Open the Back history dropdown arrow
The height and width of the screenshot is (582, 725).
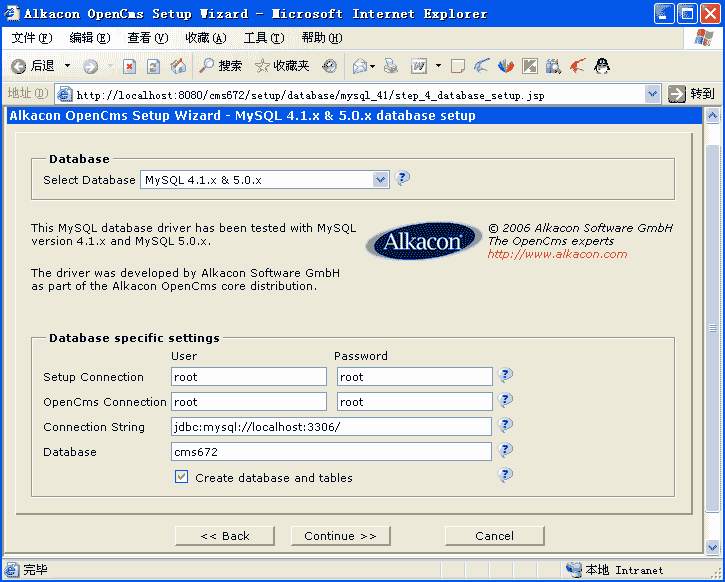tap(68, 66)
